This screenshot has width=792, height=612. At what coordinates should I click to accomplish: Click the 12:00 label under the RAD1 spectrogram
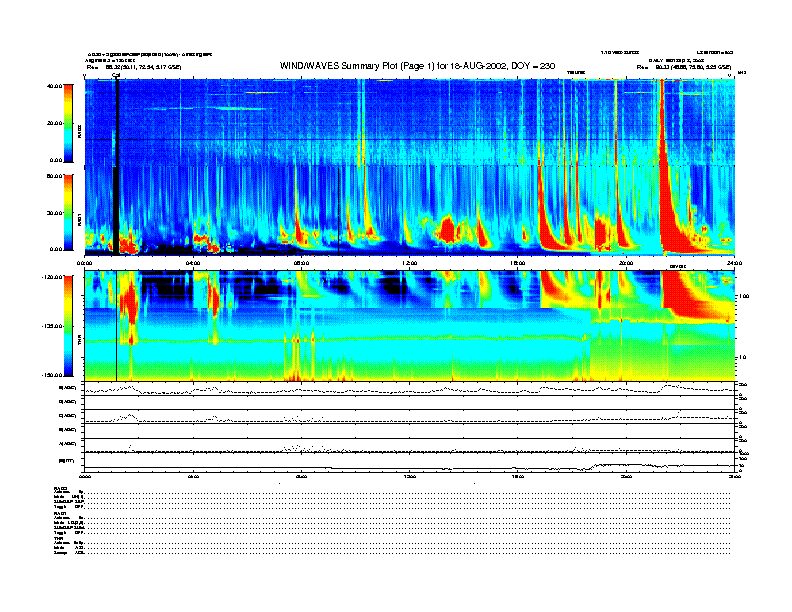(410, 263)
